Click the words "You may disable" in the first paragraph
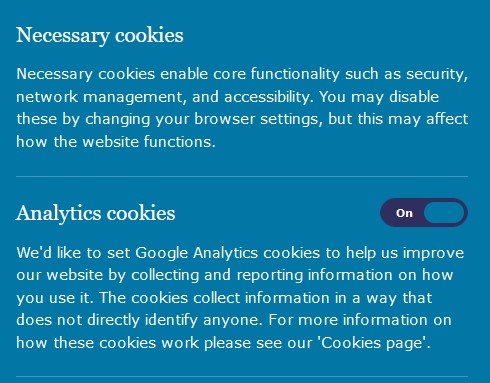Viewport: 490px width, 383px height. coord(379,97)
